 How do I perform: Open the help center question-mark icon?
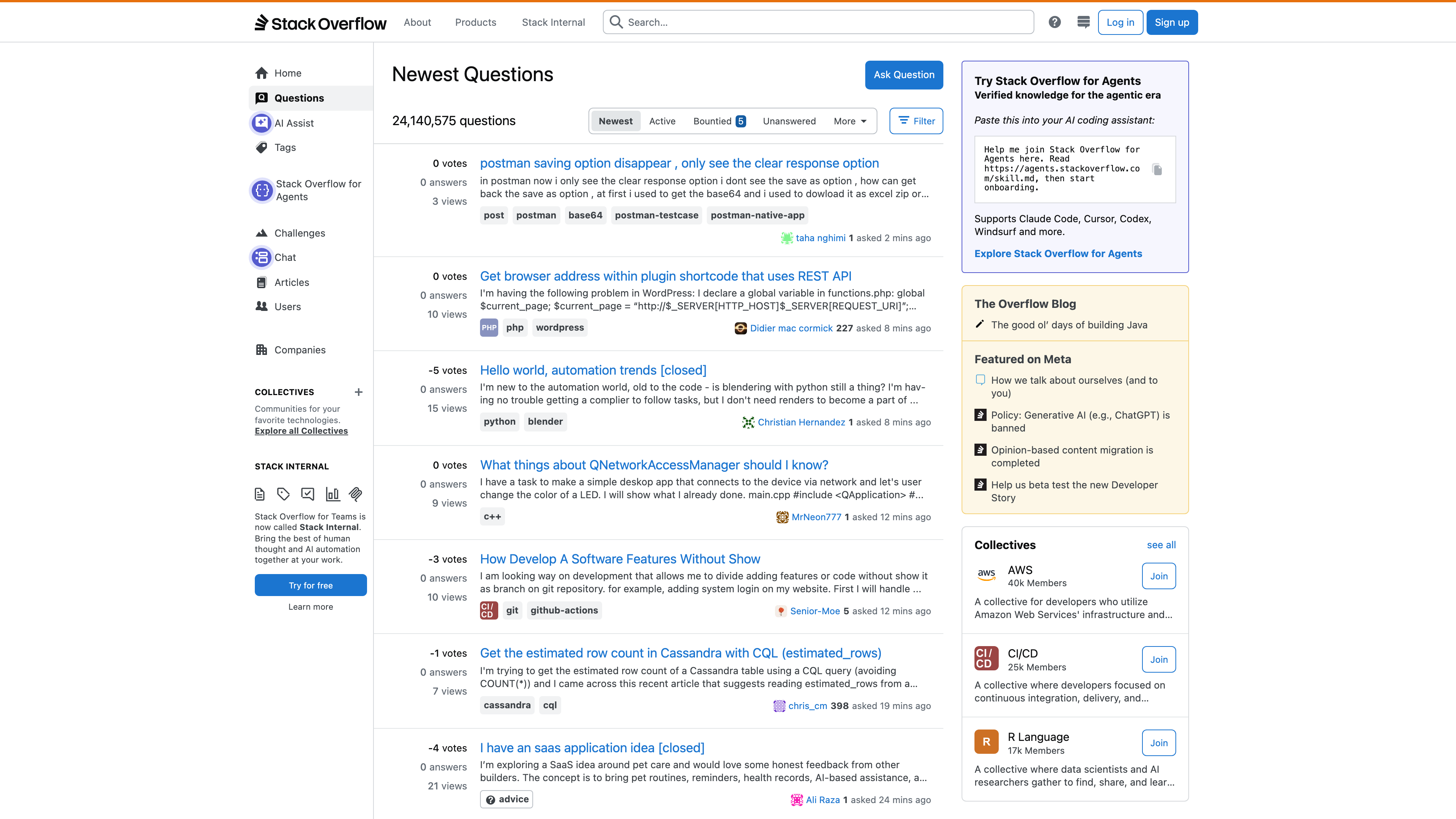1055,22
